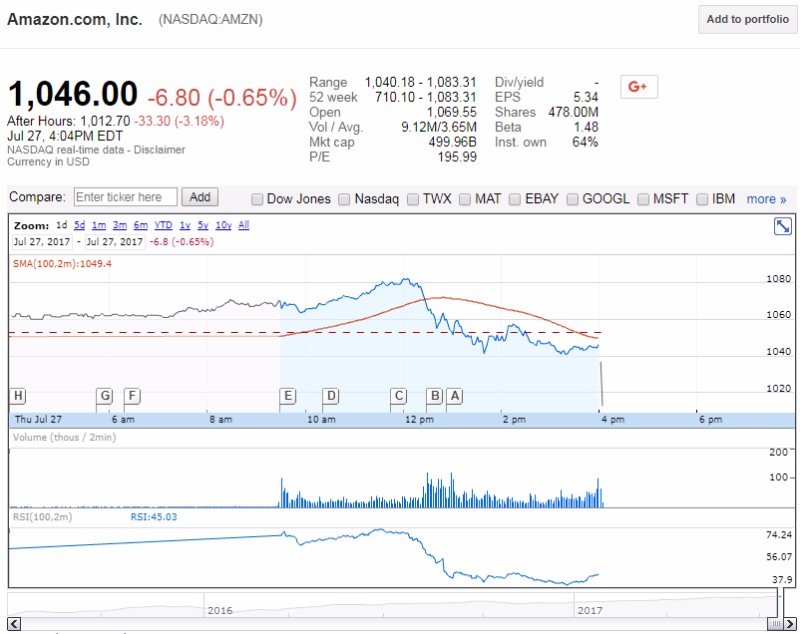Set chart zoom to 1m

[99, 225]
